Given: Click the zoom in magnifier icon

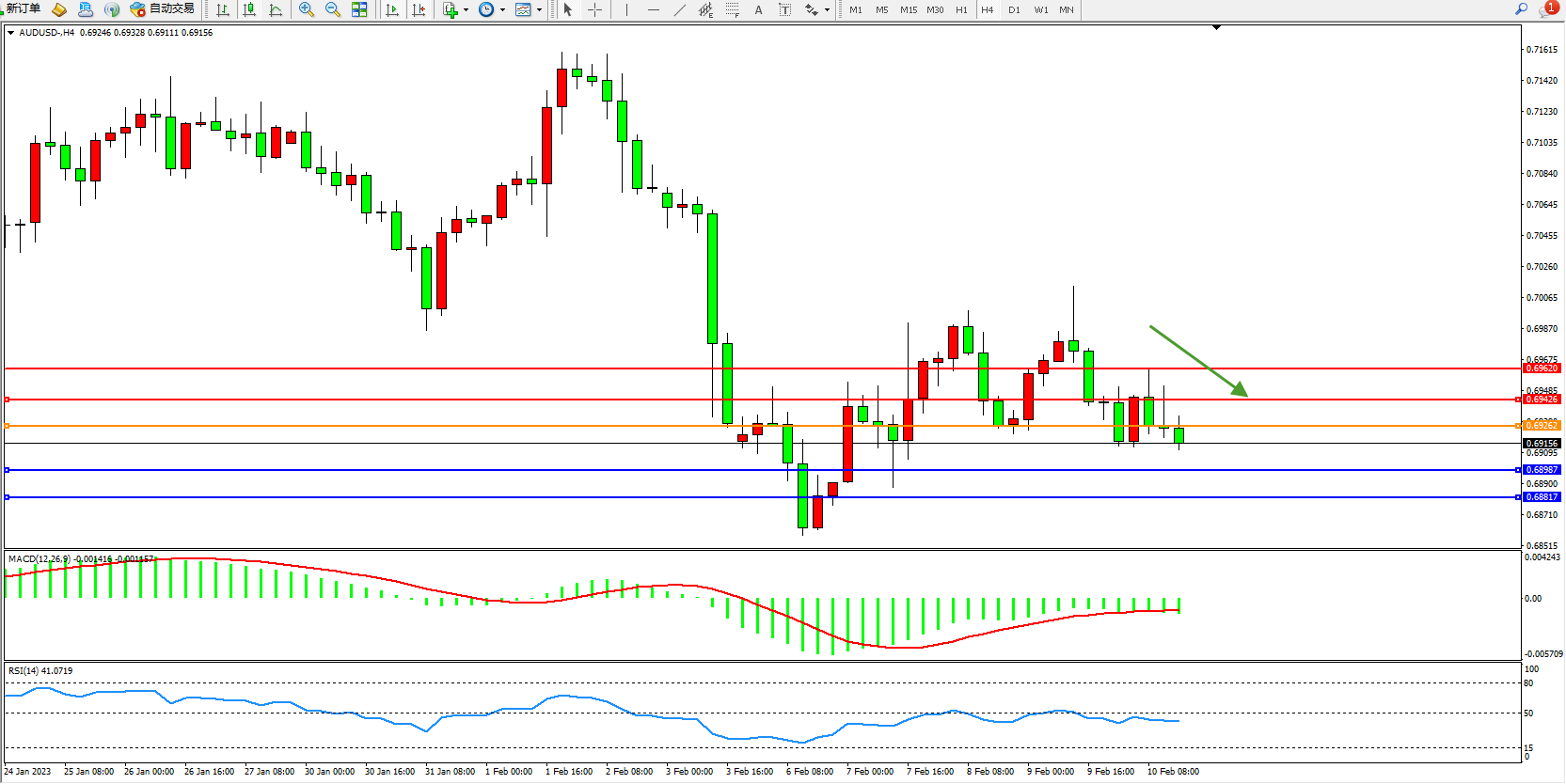Looking at the screenshot, I should (x=307, y=9).
